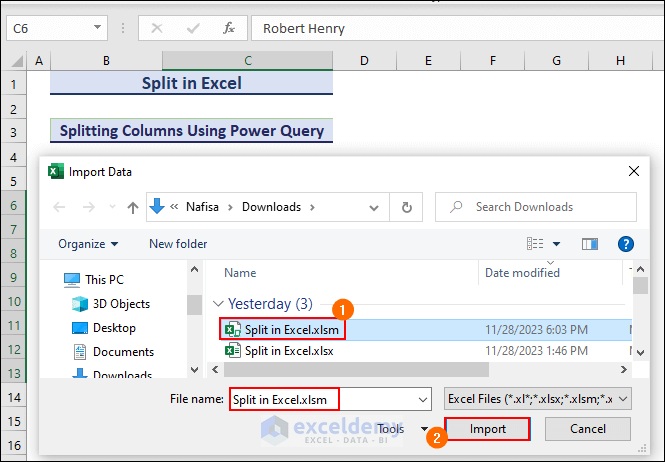The width and height of the screenshot is (665, 462).
Task: Open the Organize menu
Action: pos(88,244)
